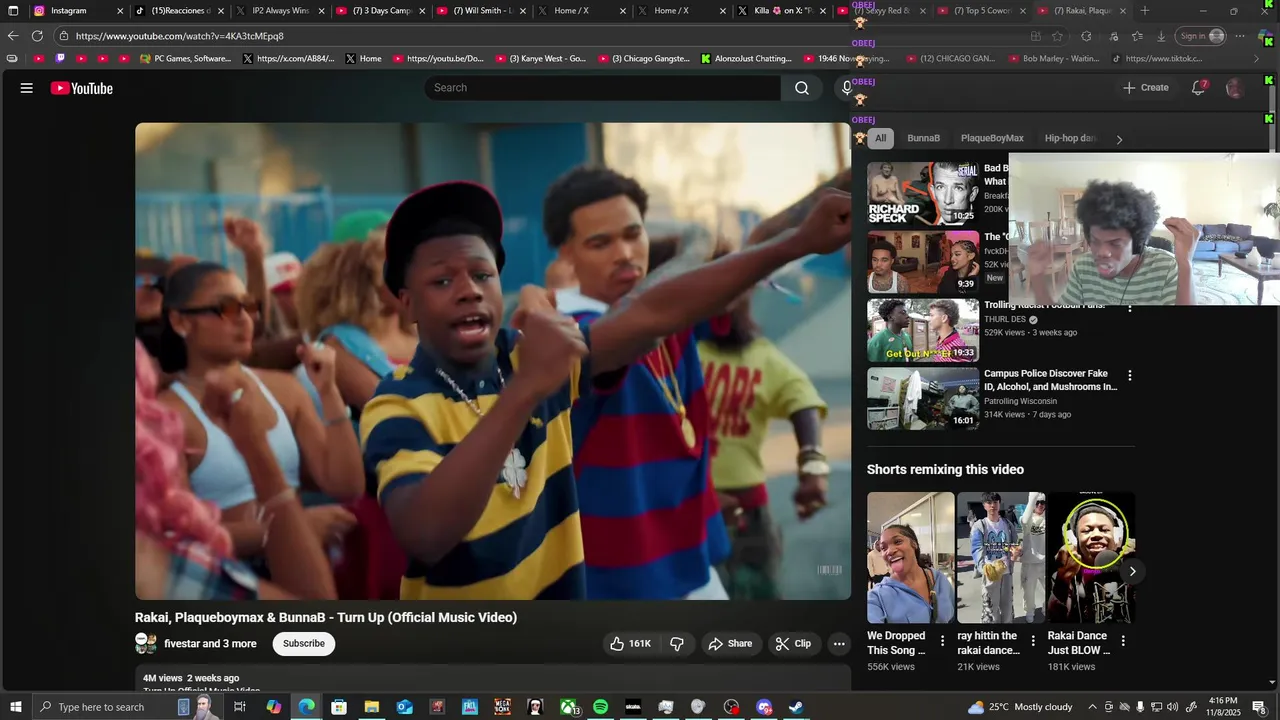Open options for Rakai Dance short

1123,641
